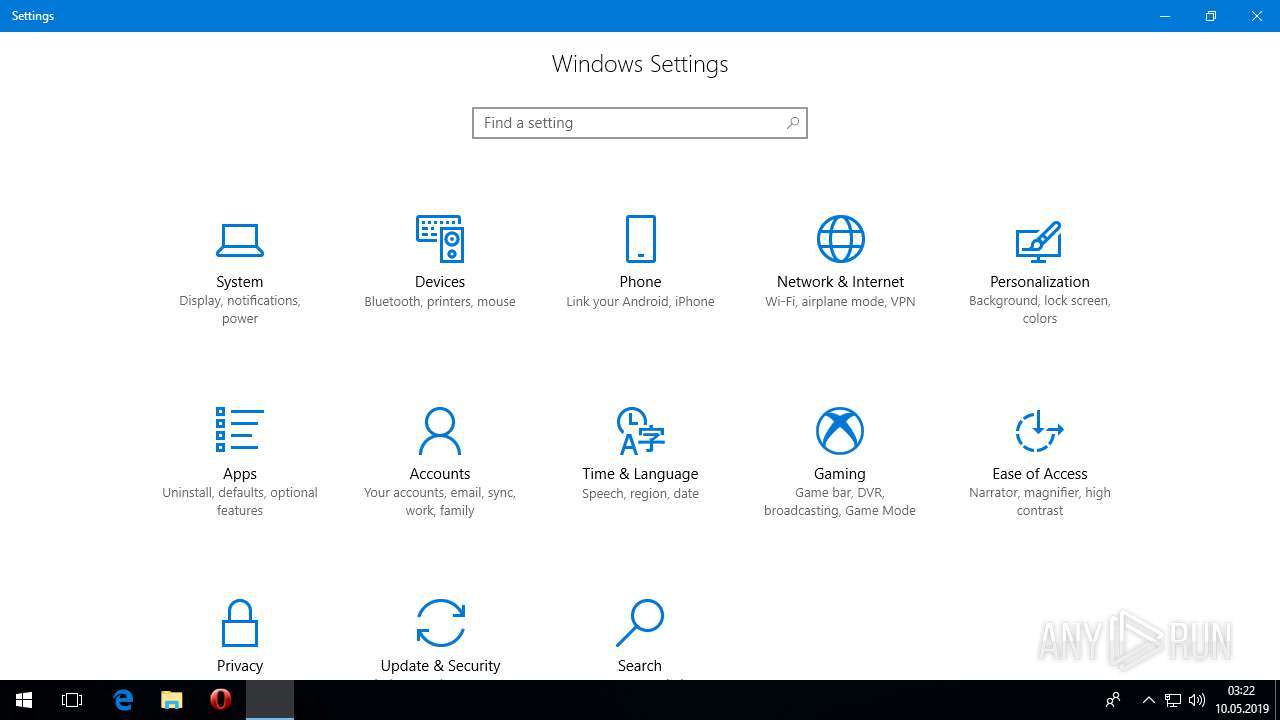
Task: Open the System settings laptop icon
Action: pos(240,239)
